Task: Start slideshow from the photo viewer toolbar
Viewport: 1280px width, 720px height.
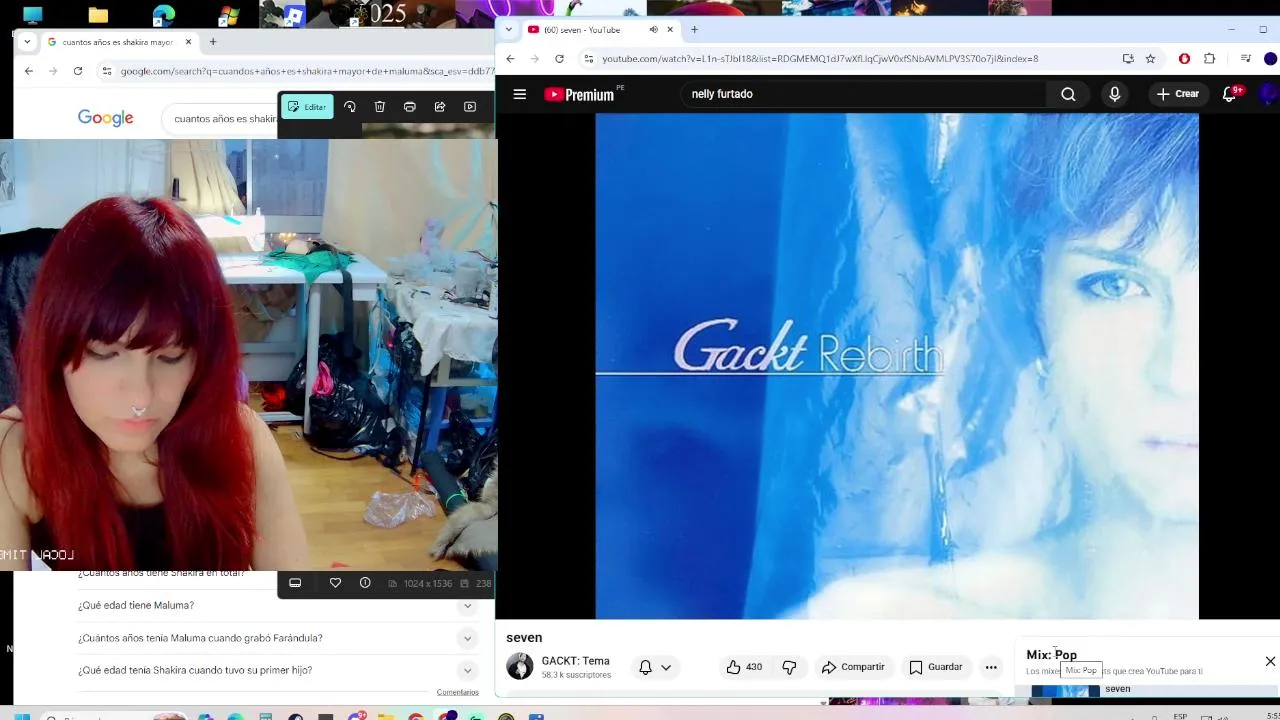Action: click(x=470, y=107)
